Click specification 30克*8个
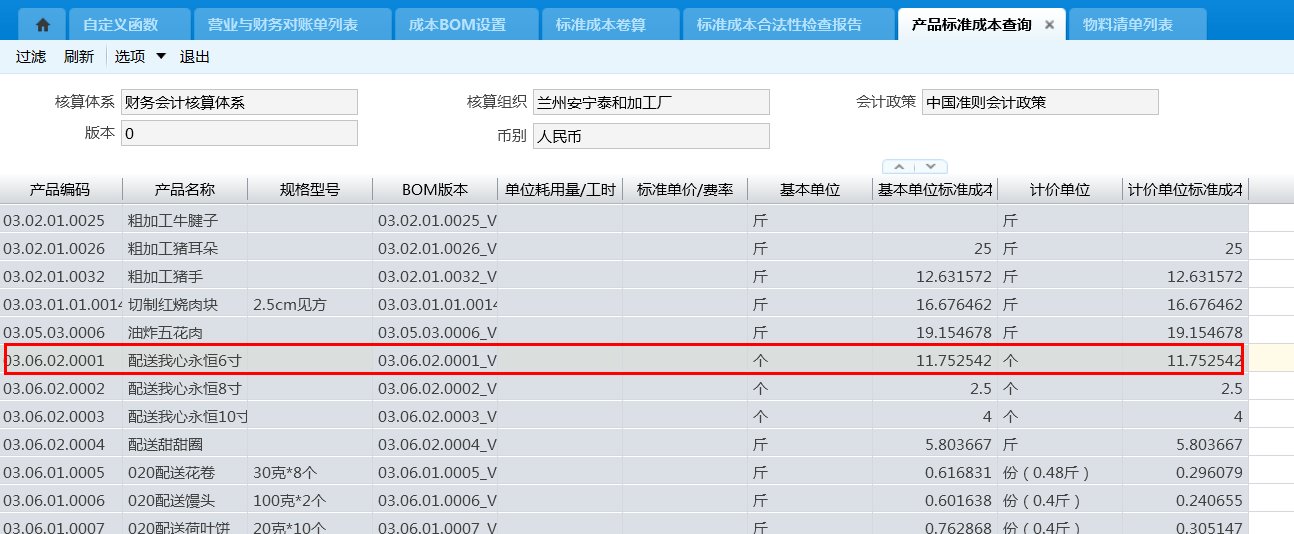This screenshot has width=1294, height=534. [x=286, y=472]
